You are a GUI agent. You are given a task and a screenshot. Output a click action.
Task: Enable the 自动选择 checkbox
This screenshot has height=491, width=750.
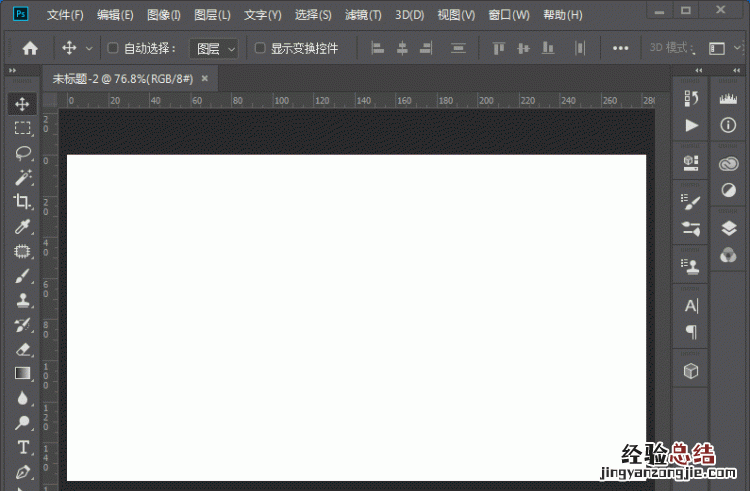pos(113,48)
